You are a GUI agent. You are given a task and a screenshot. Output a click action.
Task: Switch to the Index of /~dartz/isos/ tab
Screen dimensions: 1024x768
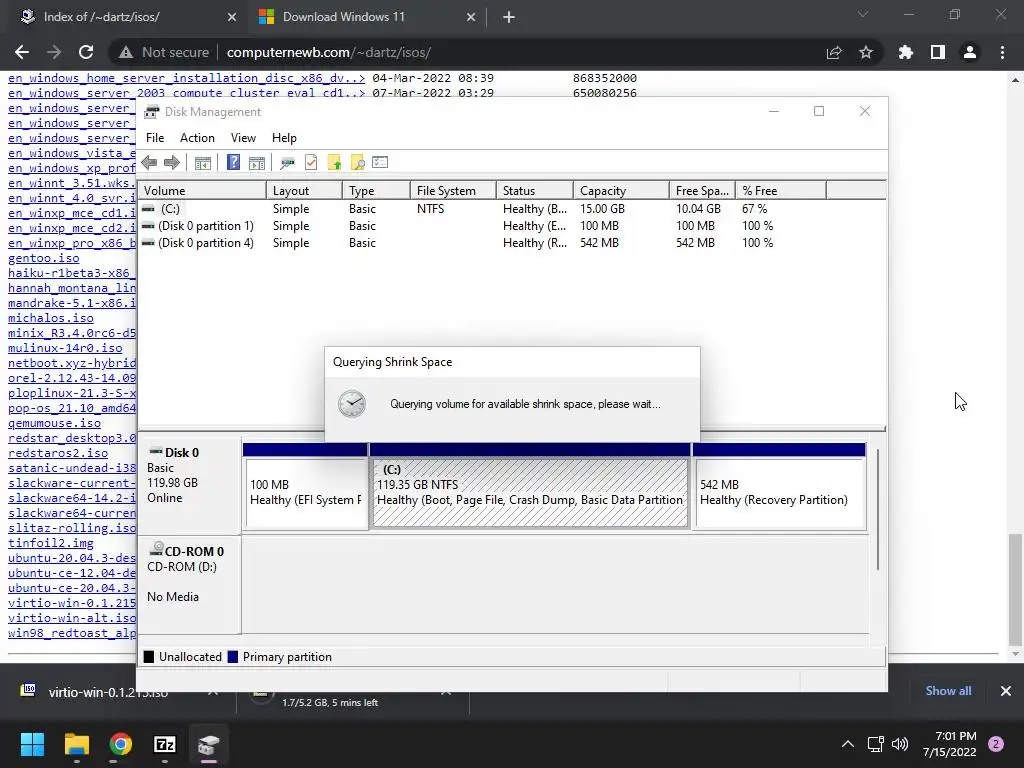click(x=127, y=17)
